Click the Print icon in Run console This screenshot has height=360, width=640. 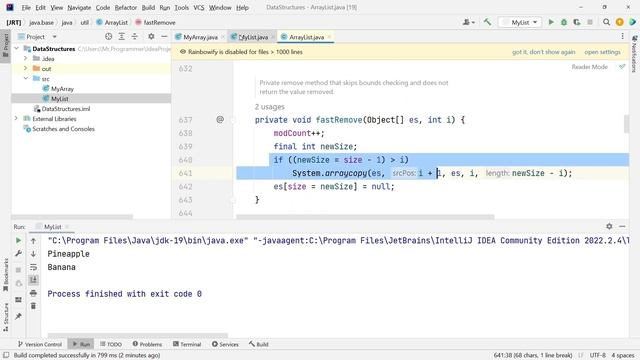(33, 293)
